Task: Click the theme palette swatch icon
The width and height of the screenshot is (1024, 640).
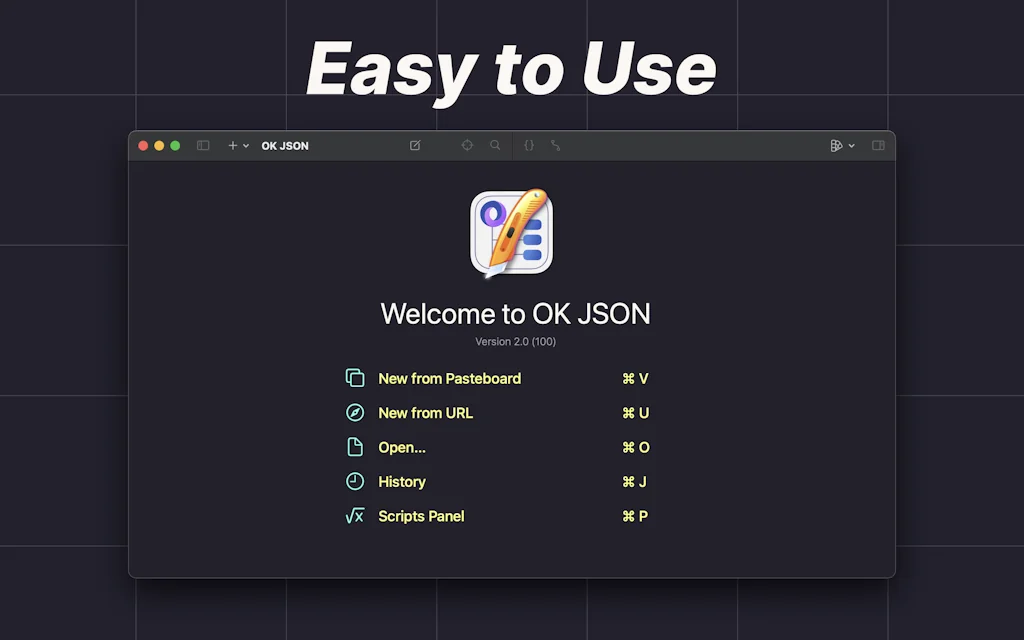Action: pyautogui.click(x=838, y=145)
